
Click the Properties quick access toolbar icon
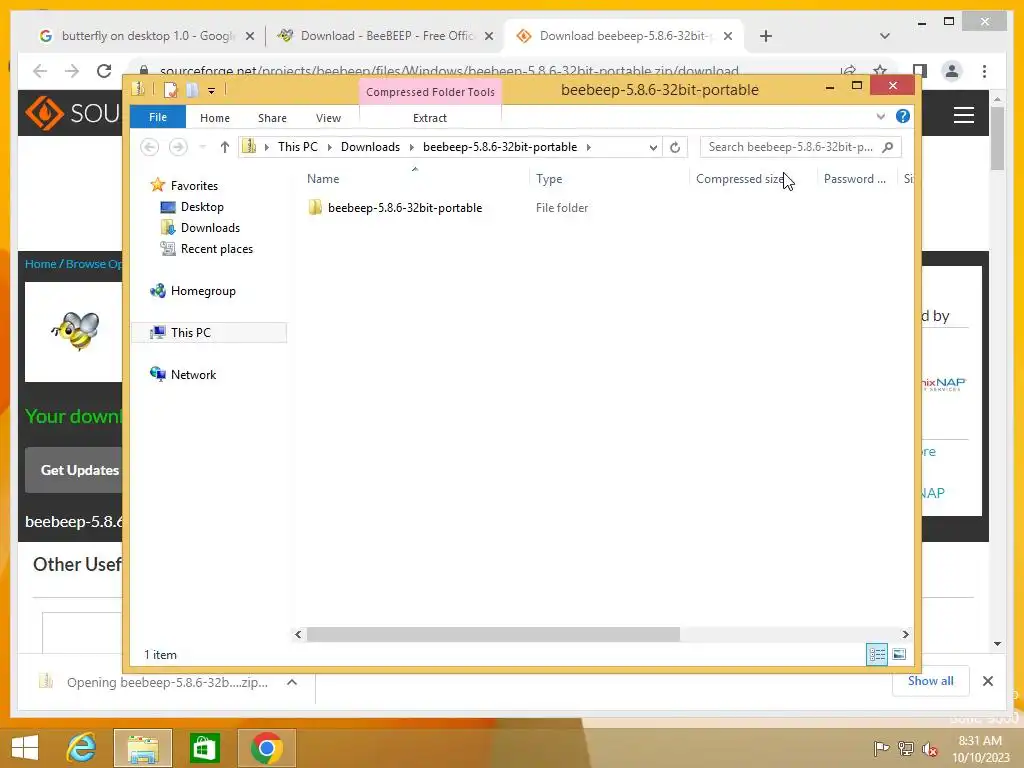point(170,90)
